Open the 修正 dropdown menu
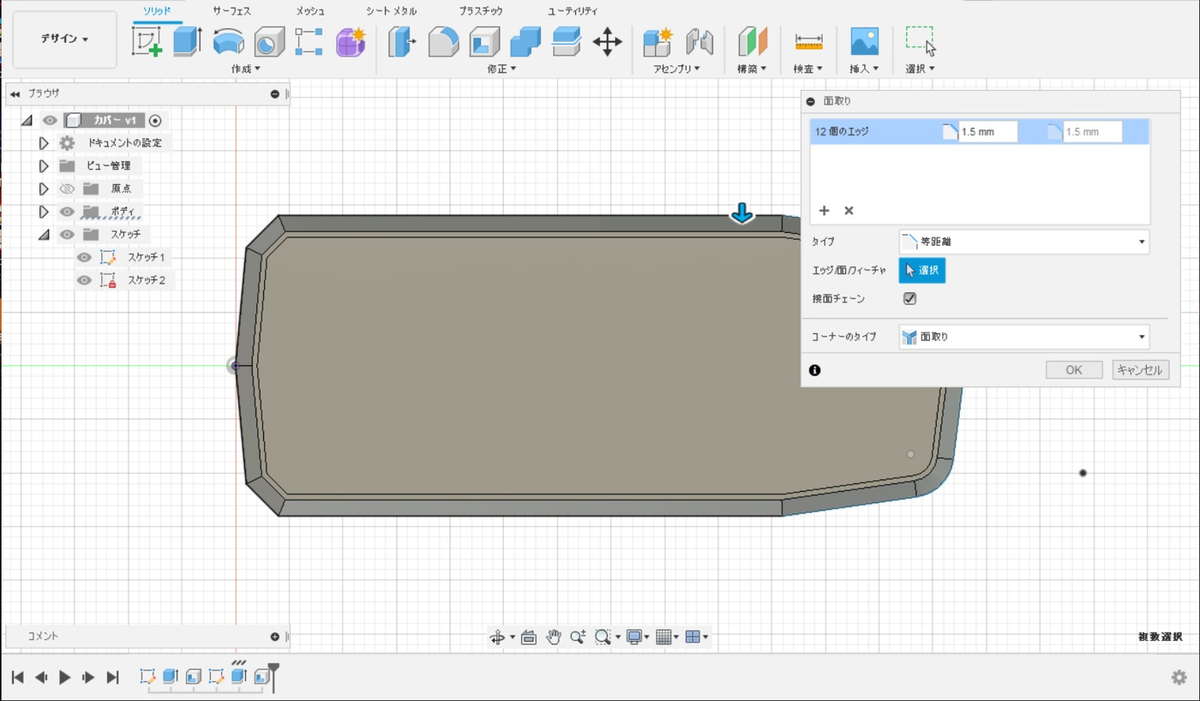 tap(502, 69)
